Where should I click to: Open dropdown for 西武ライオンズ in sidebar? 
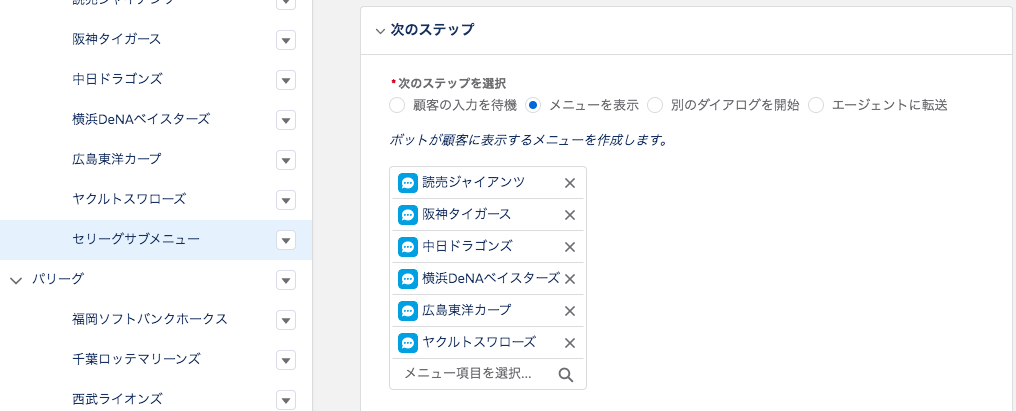coord(286,399)
